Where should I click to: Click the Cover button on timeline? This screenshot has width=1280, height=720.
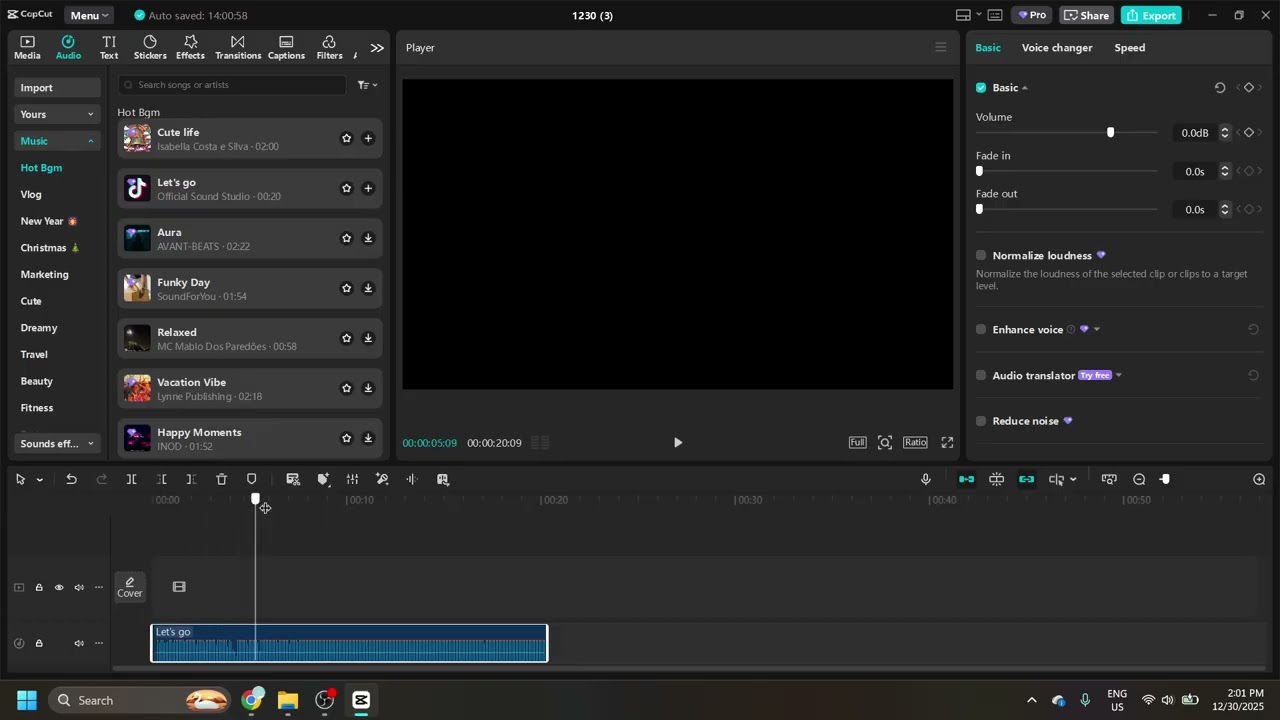(x=130, y=588)
